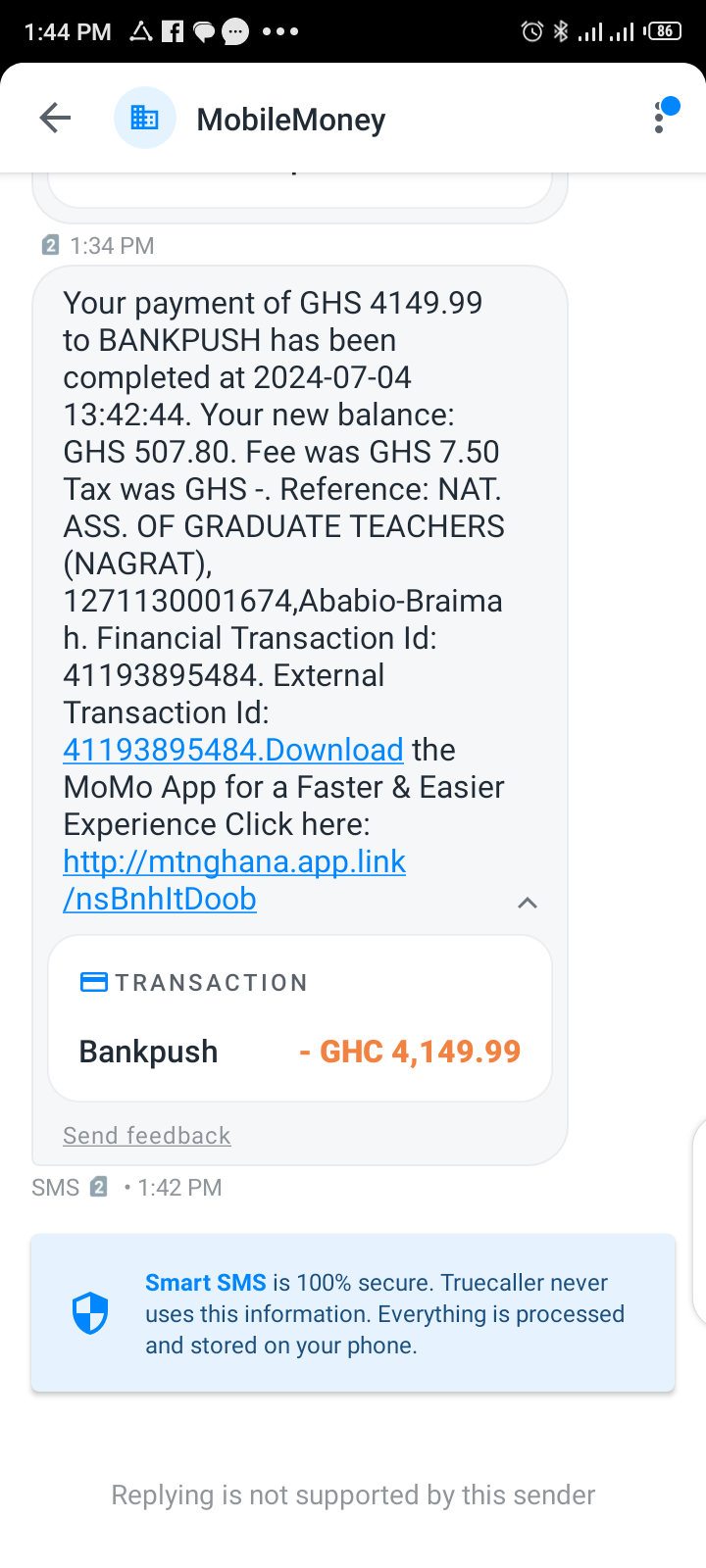Tap the alarm clock status icon
Screen dimensions: 706x1568
[x=531, y=31]
